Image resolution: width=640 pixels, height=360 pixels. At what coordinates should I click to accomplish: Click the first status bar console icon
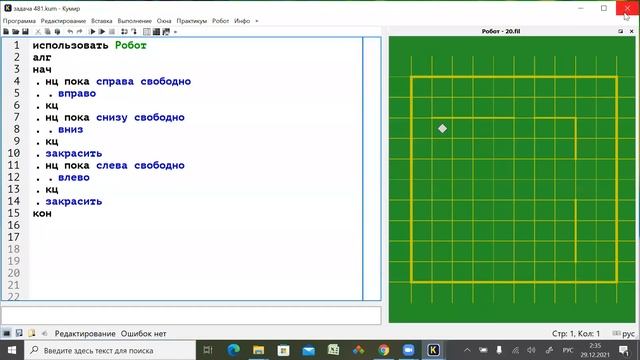pyautogui.click(x=7, y=333)
